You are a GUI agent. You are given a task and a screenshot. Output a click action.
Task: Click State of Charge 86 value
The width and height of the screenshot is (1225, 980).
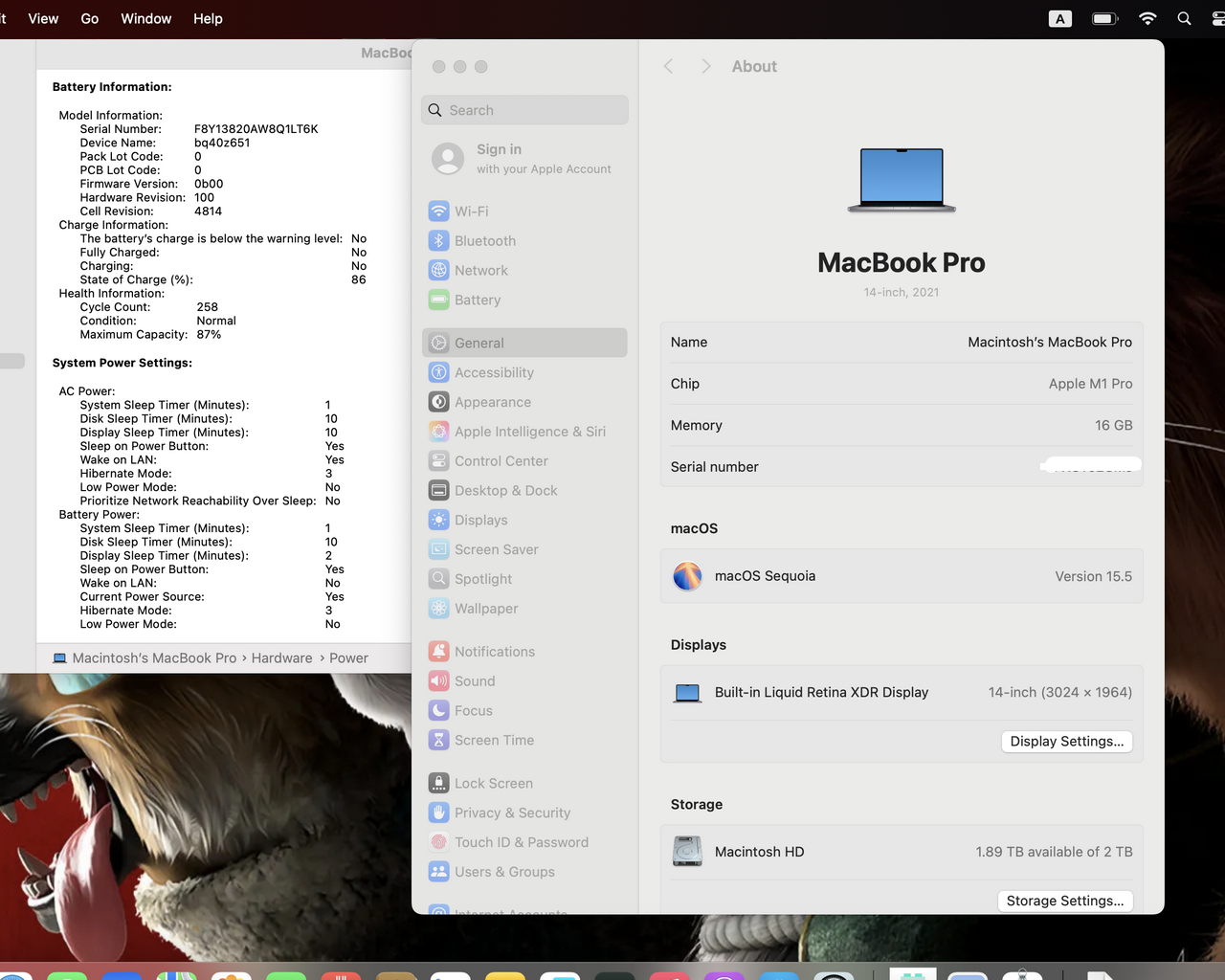[359, 280]
